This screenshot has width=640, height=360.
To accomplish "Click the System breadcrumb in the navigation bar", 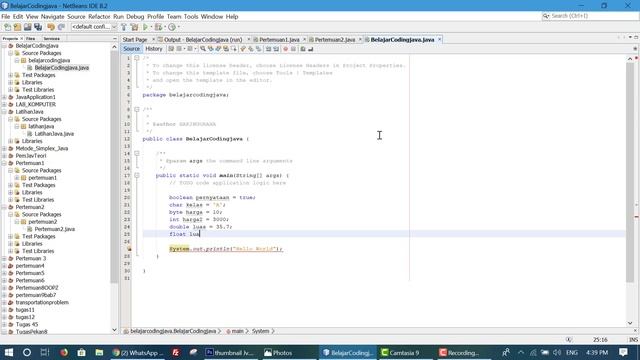I will pos(260,331).
